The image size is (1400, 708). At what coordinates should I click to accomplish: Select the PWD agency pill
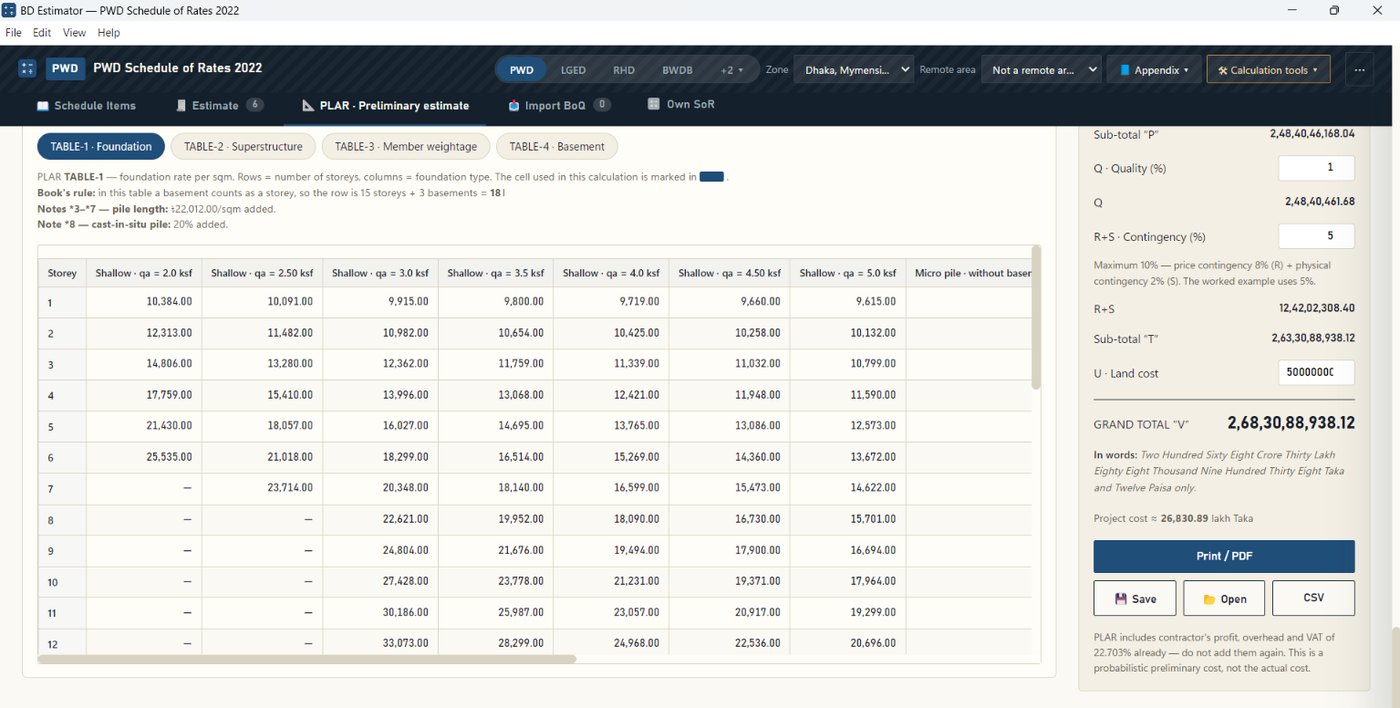point(521,70)
